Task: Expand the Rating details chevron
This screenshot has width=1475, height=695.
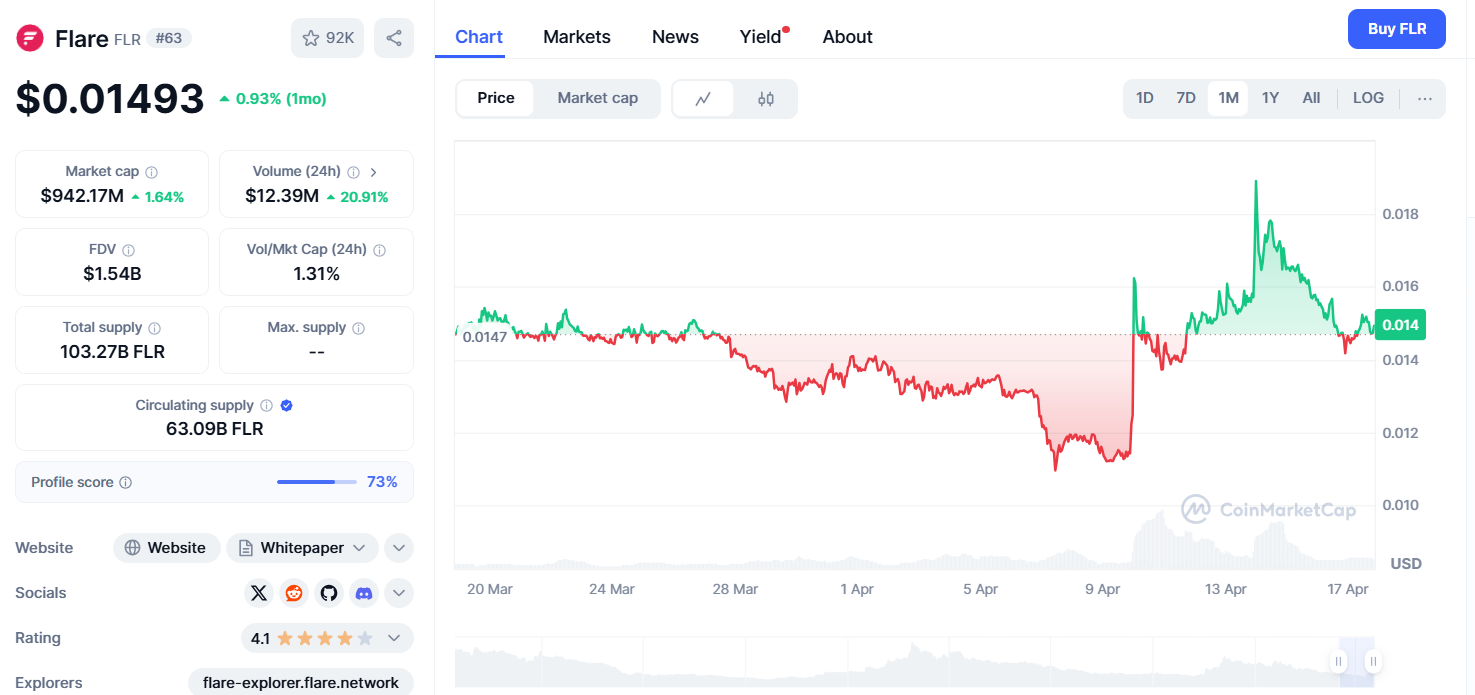Action: 394,638
